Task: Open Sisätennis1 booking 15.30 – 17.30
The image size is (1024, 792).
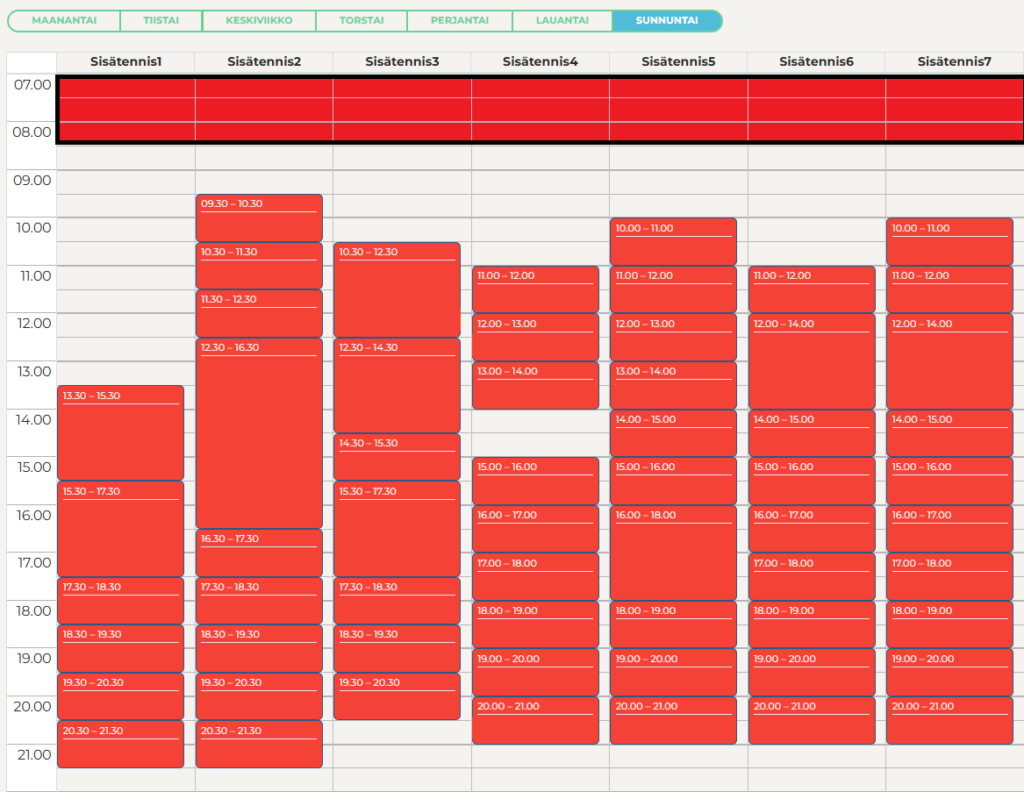Action: coord(121,529)
